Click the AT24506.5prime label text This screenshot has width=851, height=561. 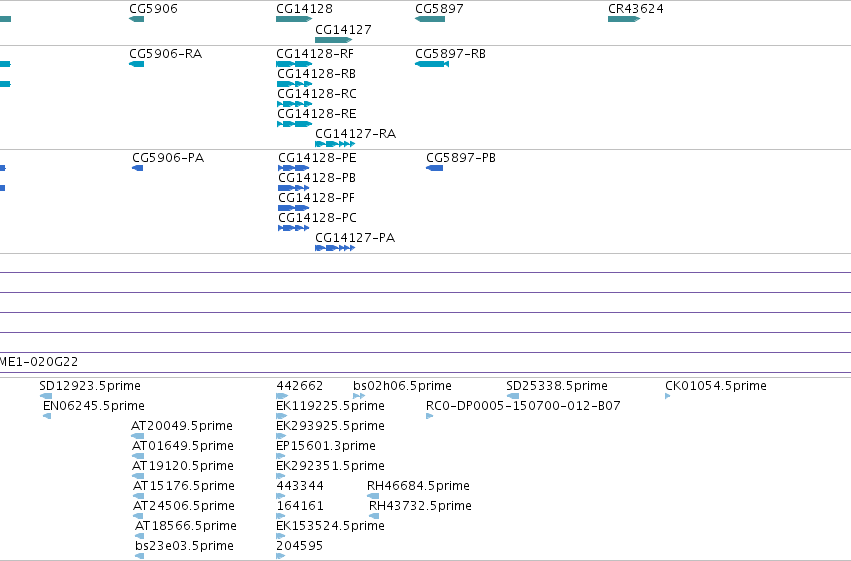(184, 506)
